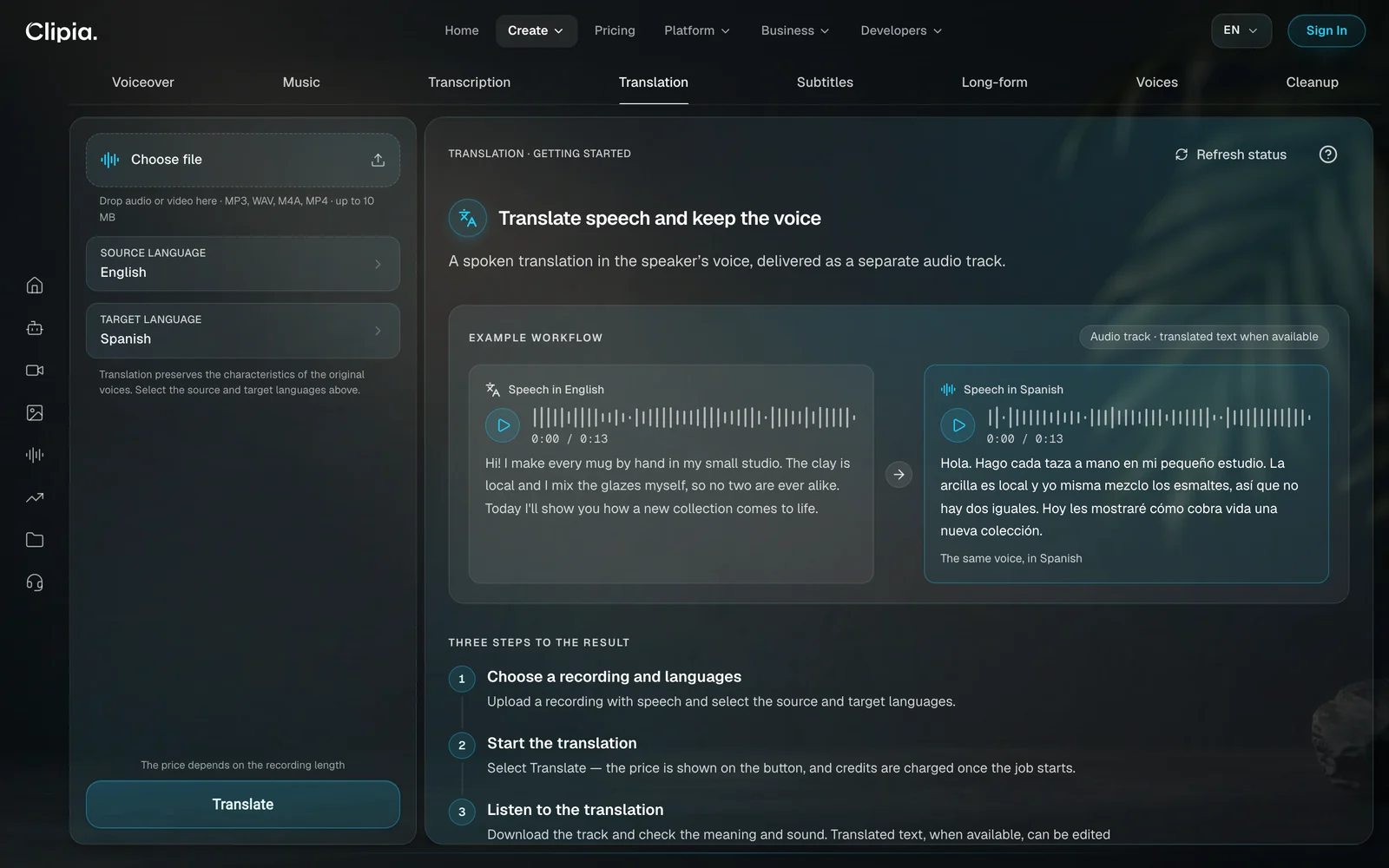Expand the Source Language selector
Screen dimensions: 1389x868
[243, 264]
